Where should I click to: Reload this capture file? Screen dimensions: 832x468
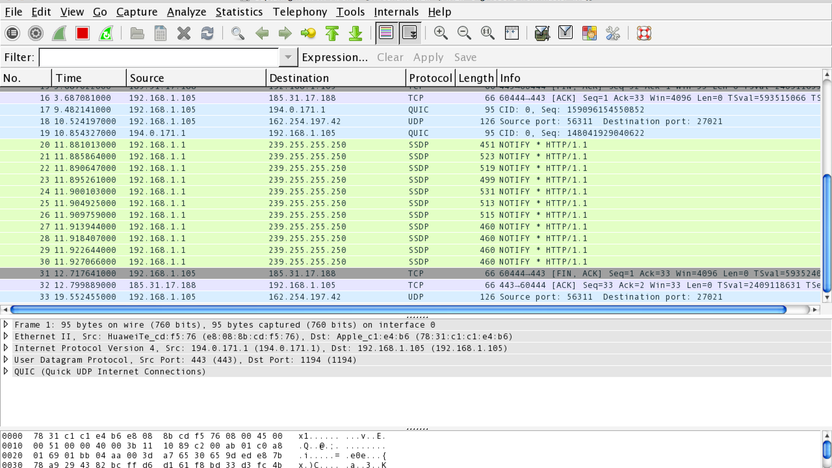tap(207, 33)
